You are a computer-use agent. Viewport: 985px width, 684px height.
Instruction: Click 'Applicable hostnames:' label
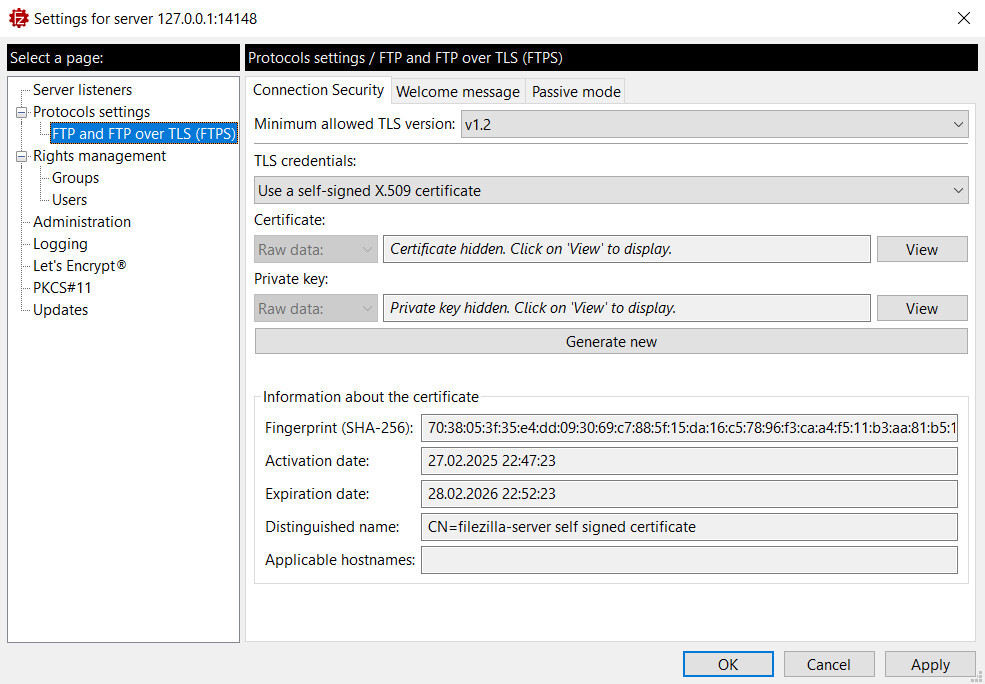tap(340, 560)
